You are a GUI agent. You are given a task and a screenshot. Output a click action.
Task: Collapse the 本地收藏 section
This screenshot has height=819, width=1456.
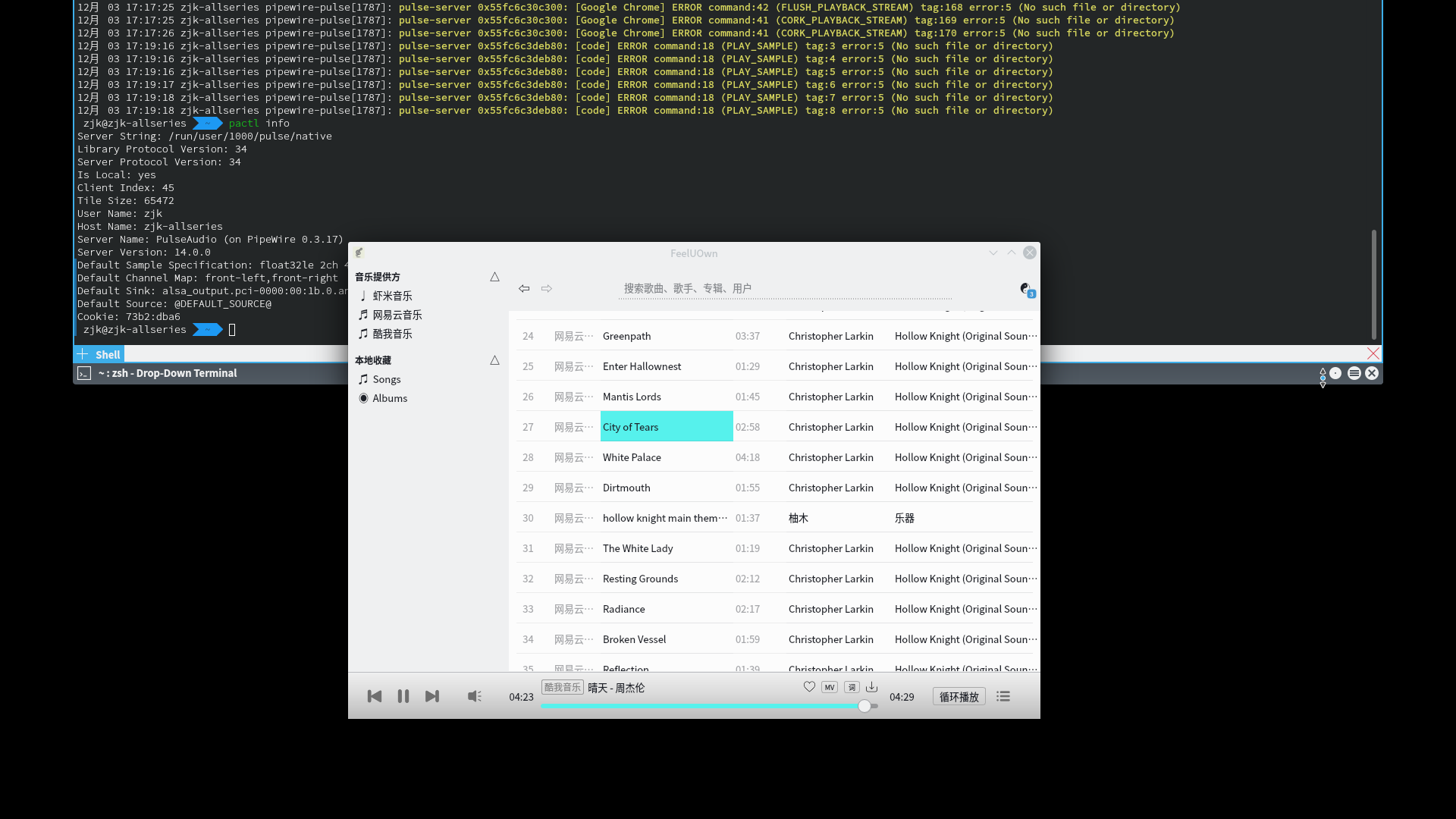click(494, 360)
